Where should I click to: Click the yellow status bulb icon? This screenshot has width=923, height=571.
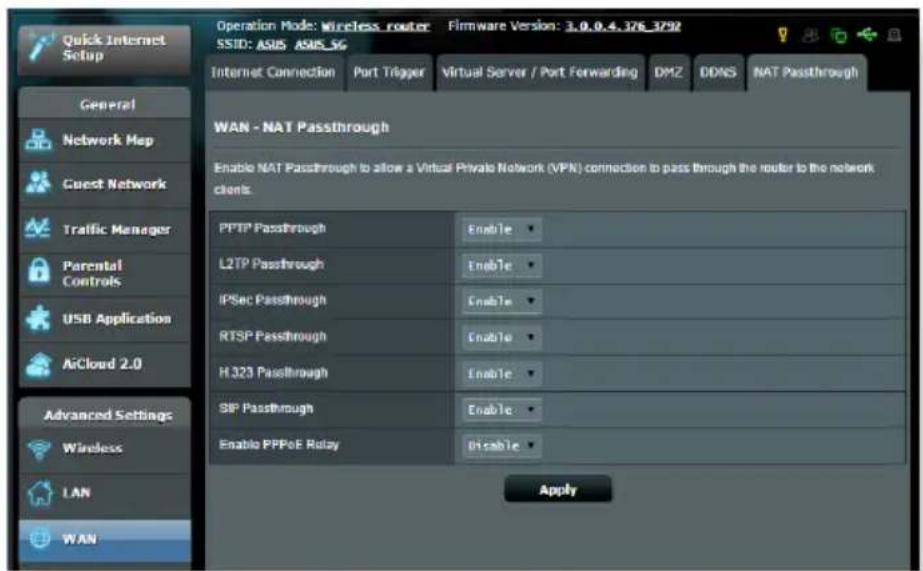coord(782,35)
